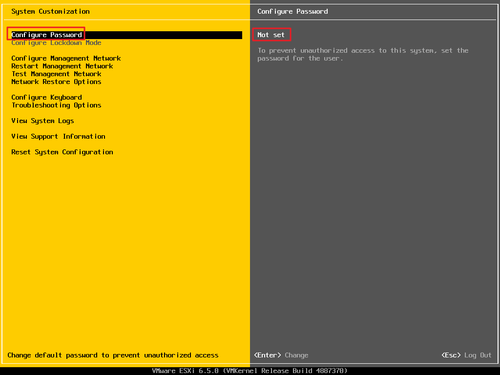Select View System Logs
Viewport: 500px width, 375px height.
pyautogui.click(x=43, y=121)
